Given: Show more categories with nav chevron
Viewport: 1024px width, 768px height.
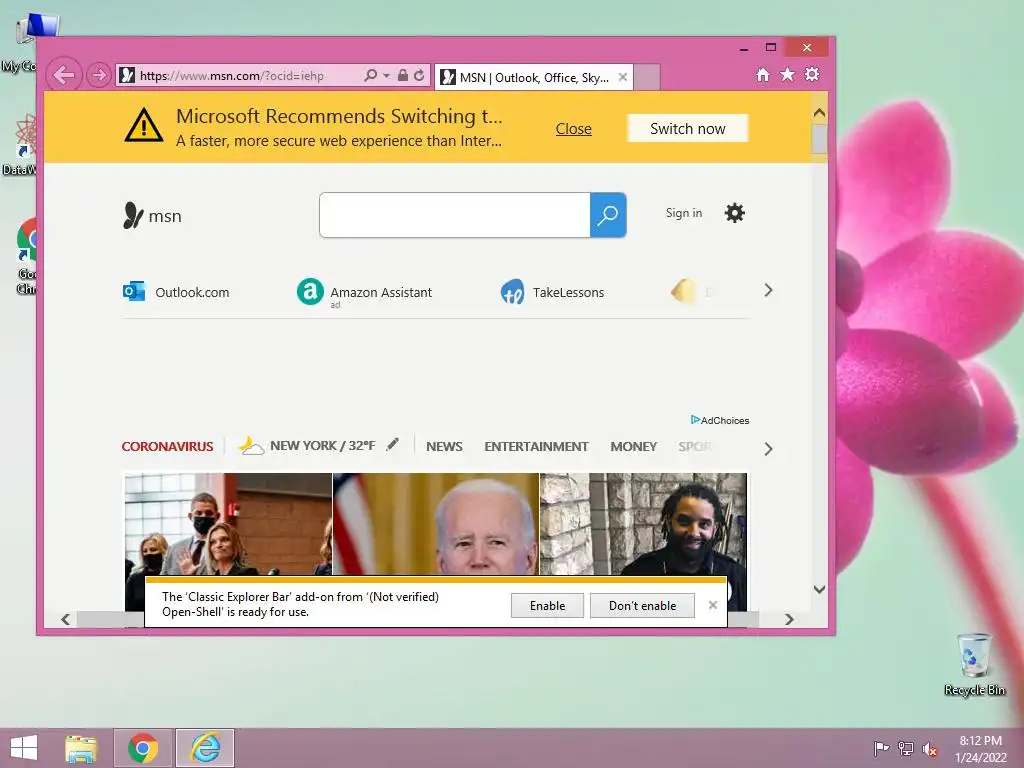Looking at the screenshot, I should coord(768,449).
